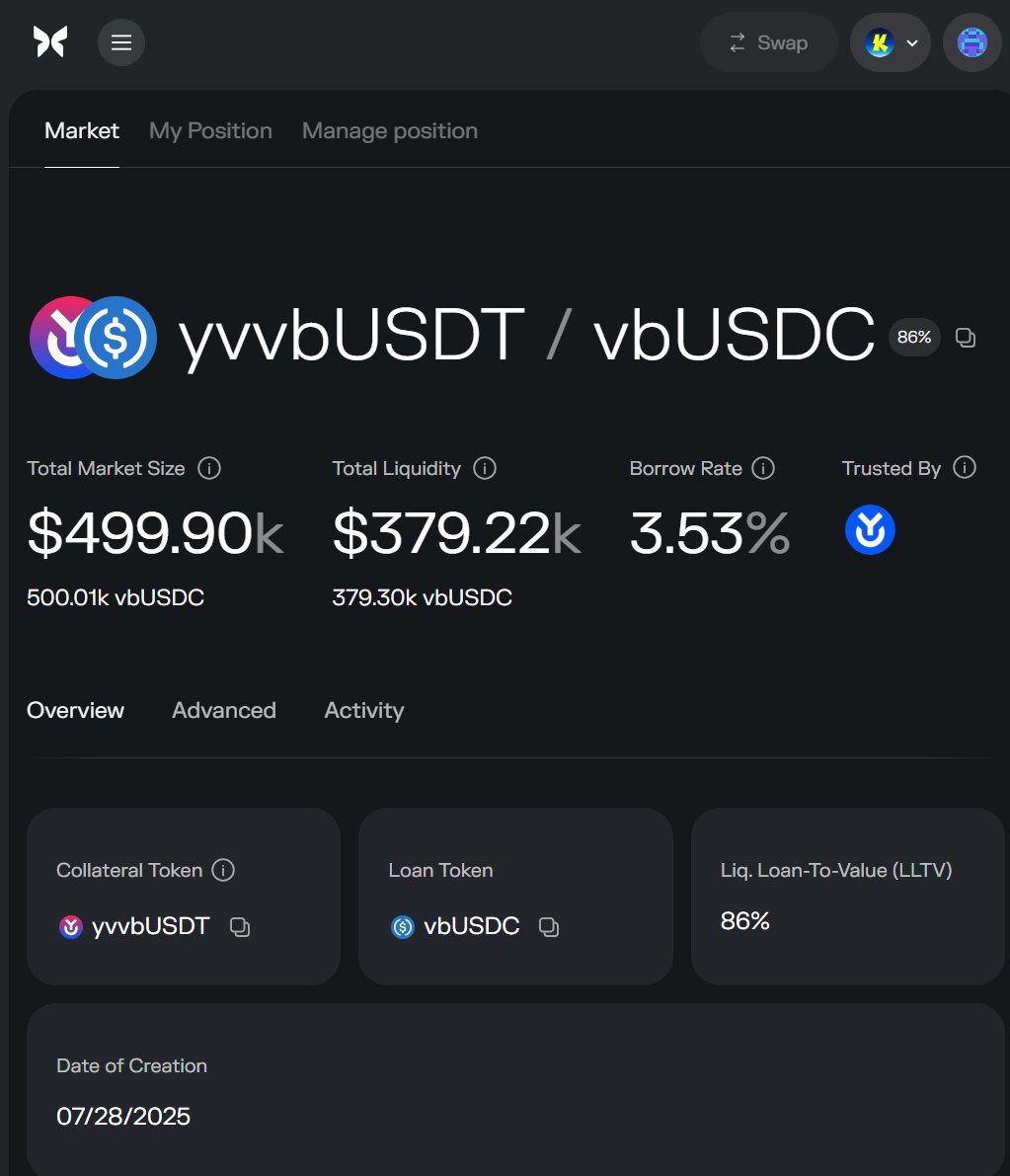The height and width of the screenshot is (1176, 1010).
Task: Click the 86% LLTV badge
Action: click(914, 338)
